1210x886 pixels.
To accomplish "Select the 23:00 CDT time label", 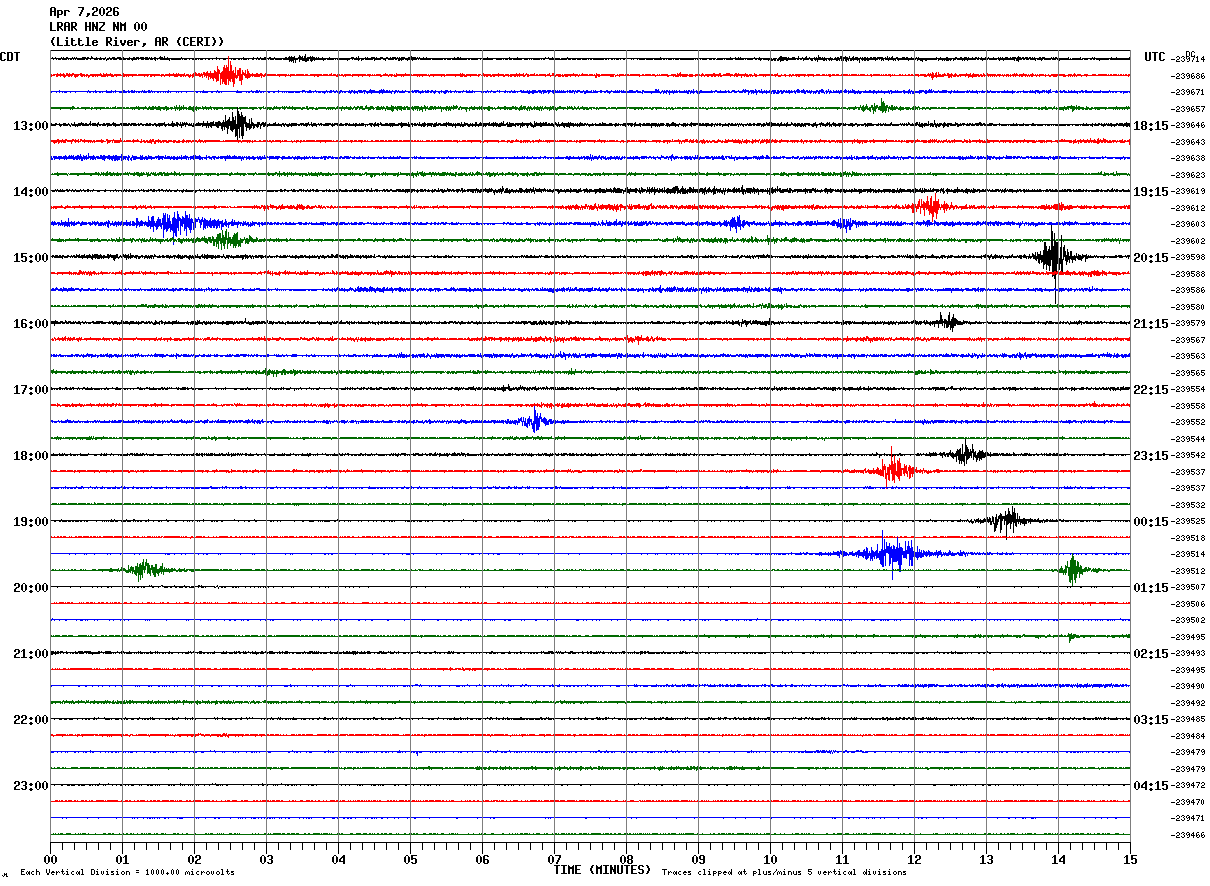I will (x=30, y=786).
